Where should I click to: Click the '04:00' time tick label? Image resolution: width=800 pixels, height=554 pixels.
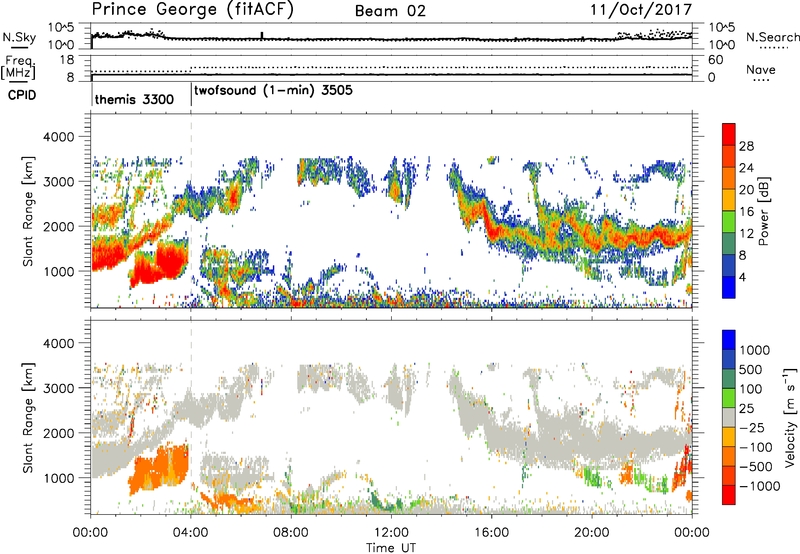[x=191, y=533]
